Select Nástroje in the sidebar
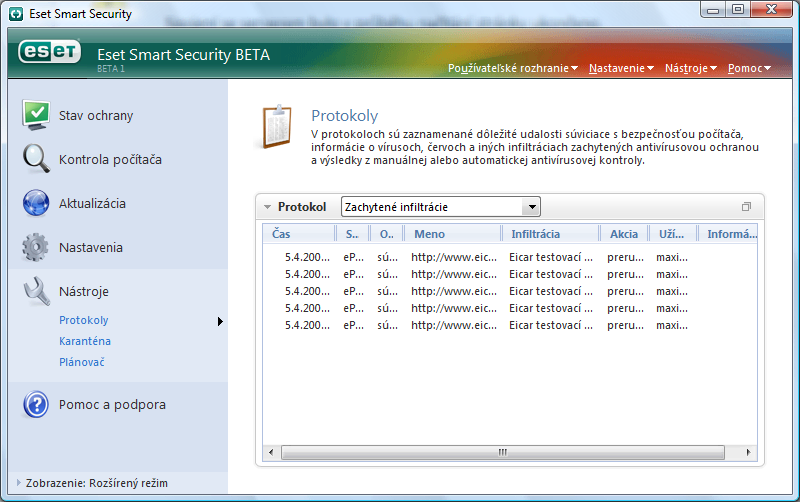Image resolution: width=800 pixels, height=502 pixels. [x=84, y=292]
